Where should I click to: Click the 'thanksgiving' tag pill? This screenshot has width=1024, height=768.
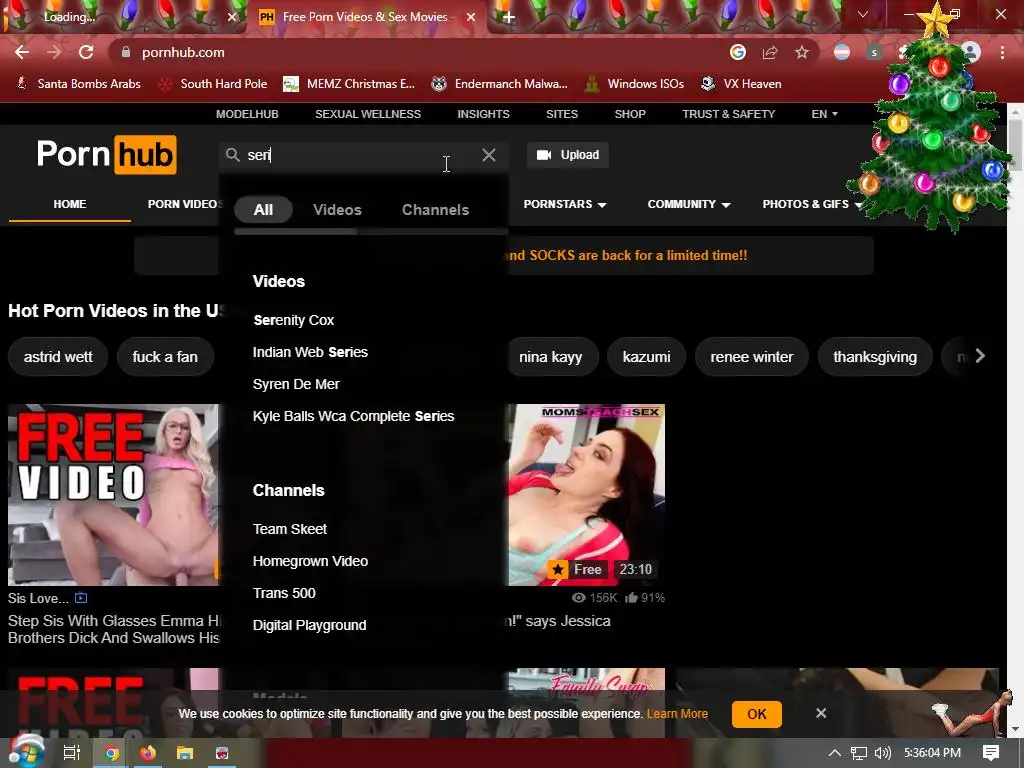pyautogui.click(x=875, y=357)
